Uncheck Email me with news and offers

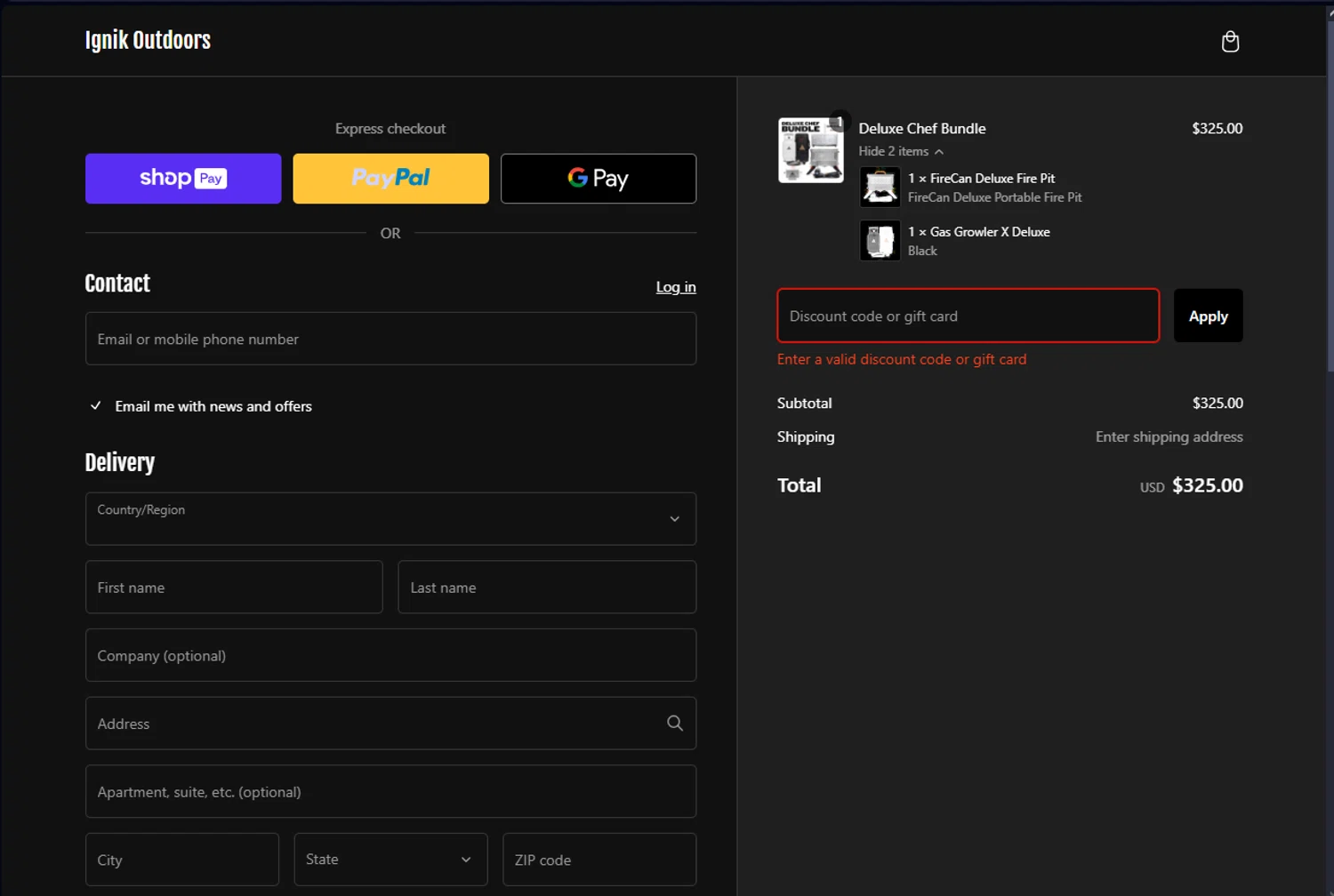(x=96, y=406)
